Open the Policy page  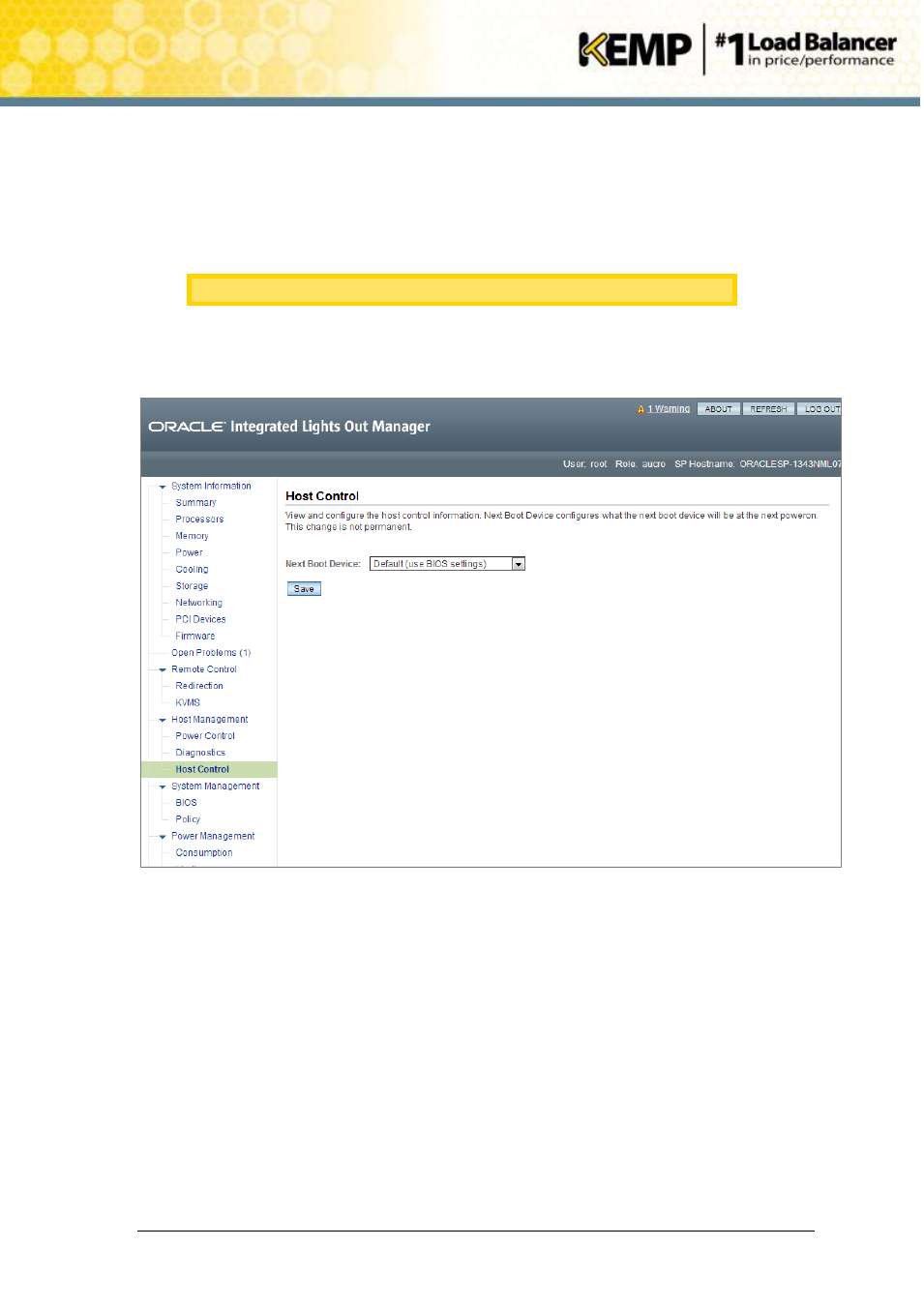[x=188, y=819]
